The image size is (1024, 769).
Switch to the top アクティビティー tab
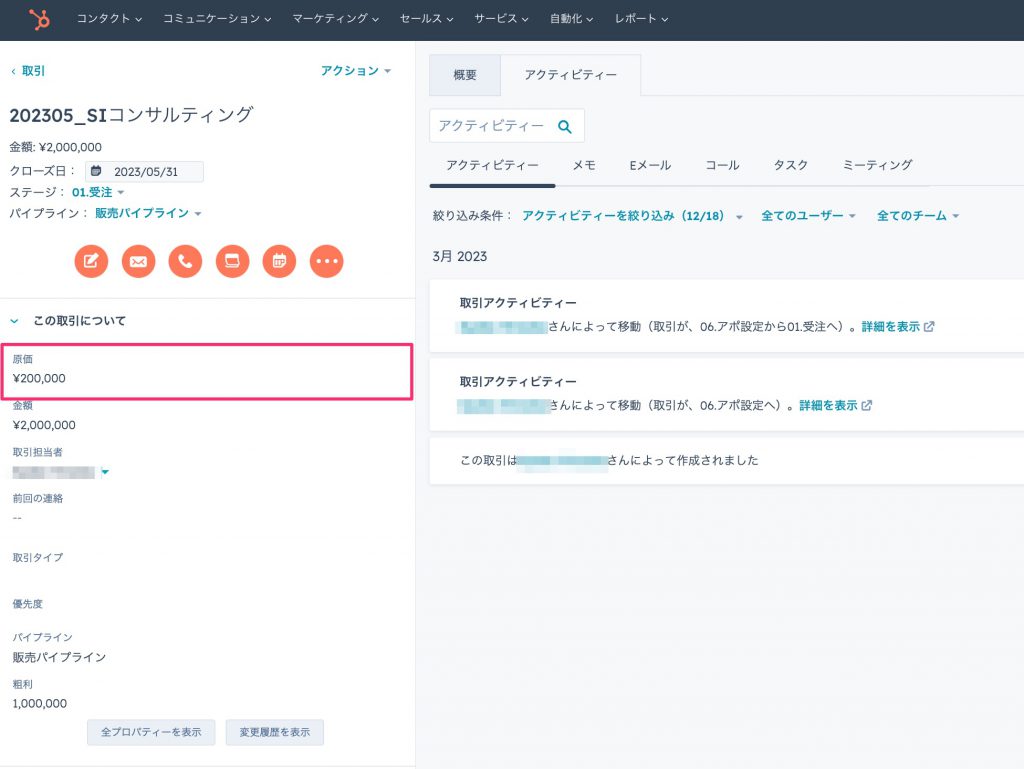[x=571, y=75]
